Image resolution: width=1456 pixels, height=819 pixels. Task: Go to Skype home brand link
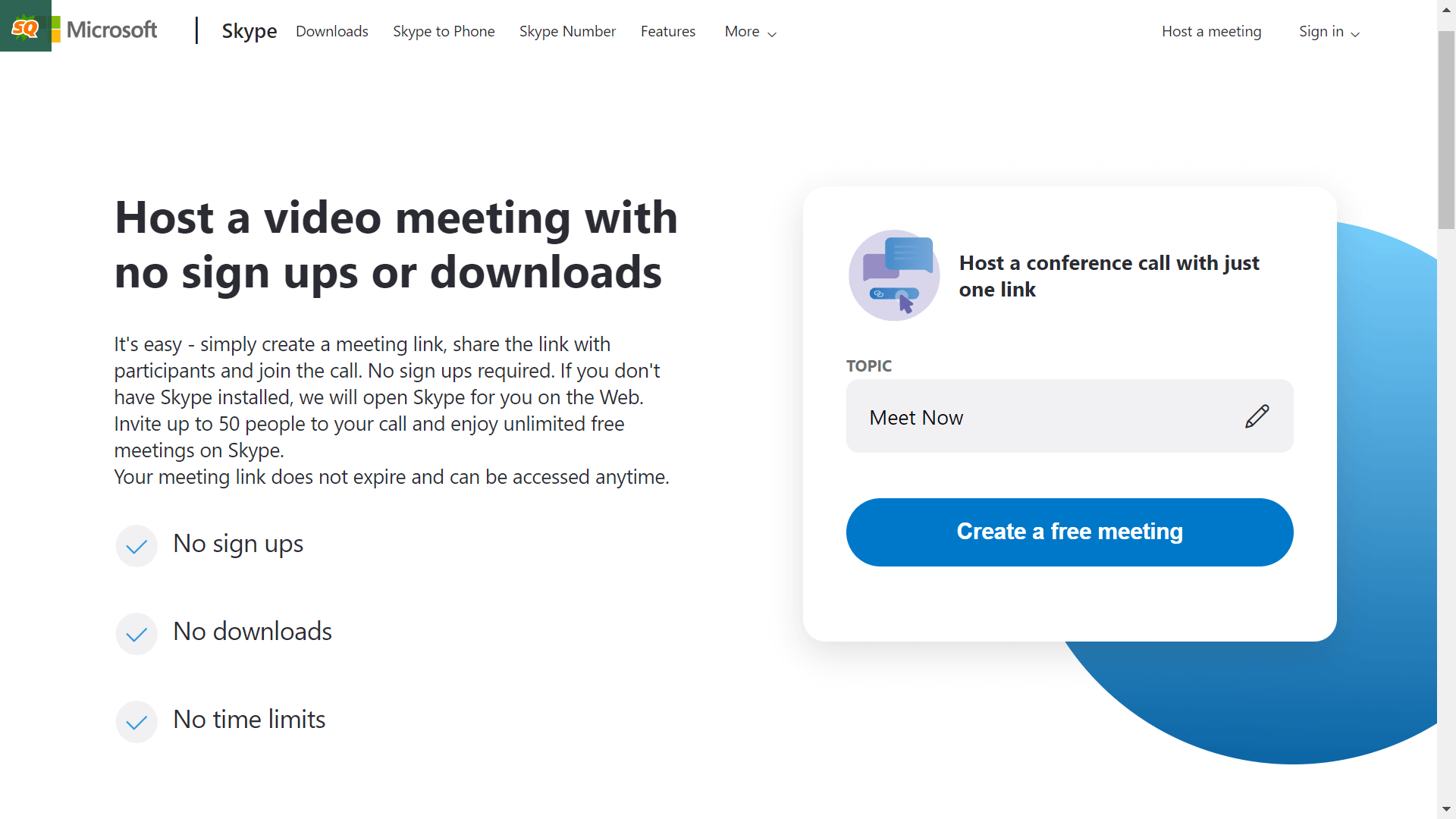(x=249, y=31)
